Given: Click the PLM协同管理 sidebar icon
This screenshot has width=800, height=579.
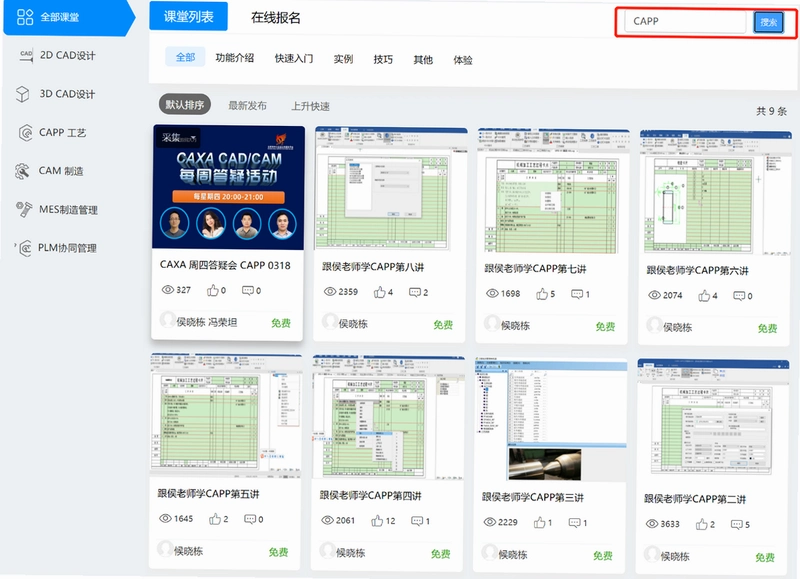Looking at the screenshot, I should pos(24,248).
